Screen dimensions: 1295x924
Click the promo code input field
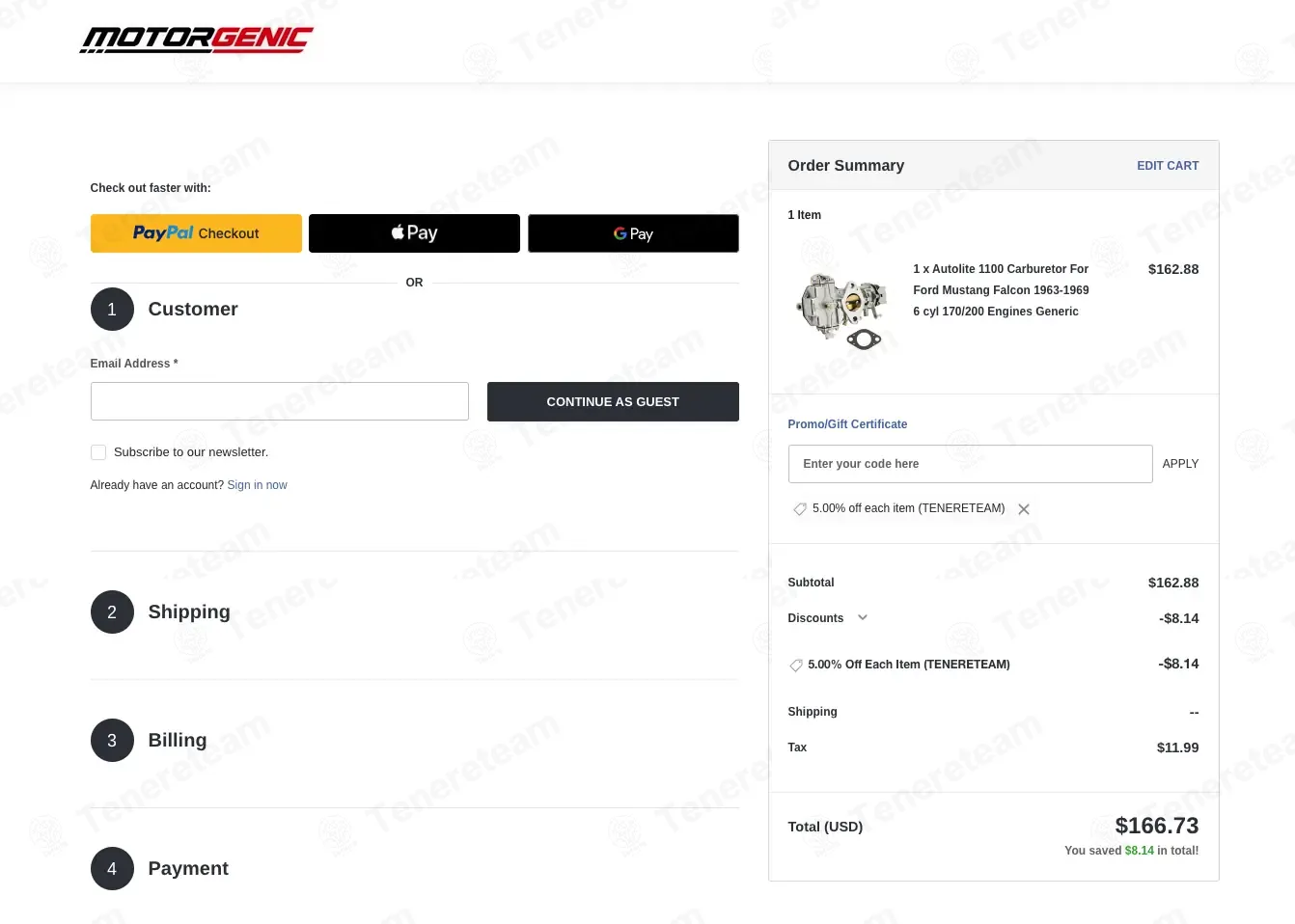point(970,464)
